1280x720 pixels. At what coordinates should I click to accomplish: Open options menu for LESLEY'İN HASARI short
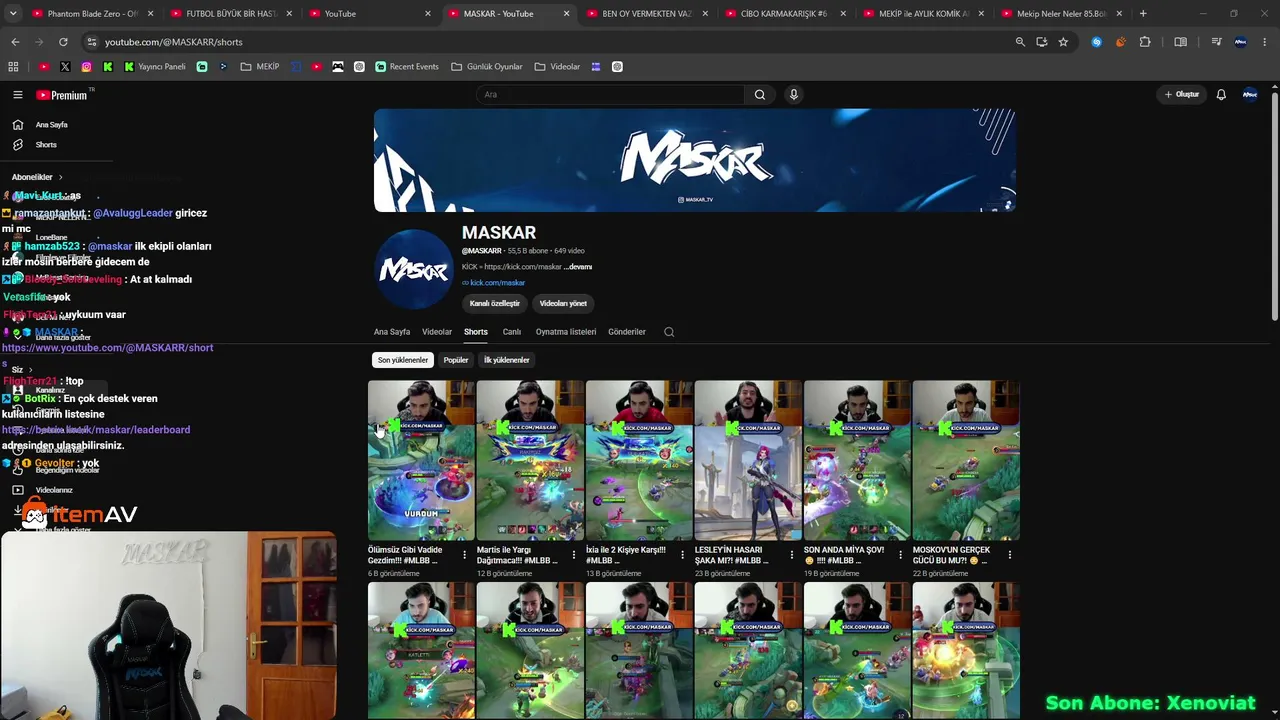[791, 555]
